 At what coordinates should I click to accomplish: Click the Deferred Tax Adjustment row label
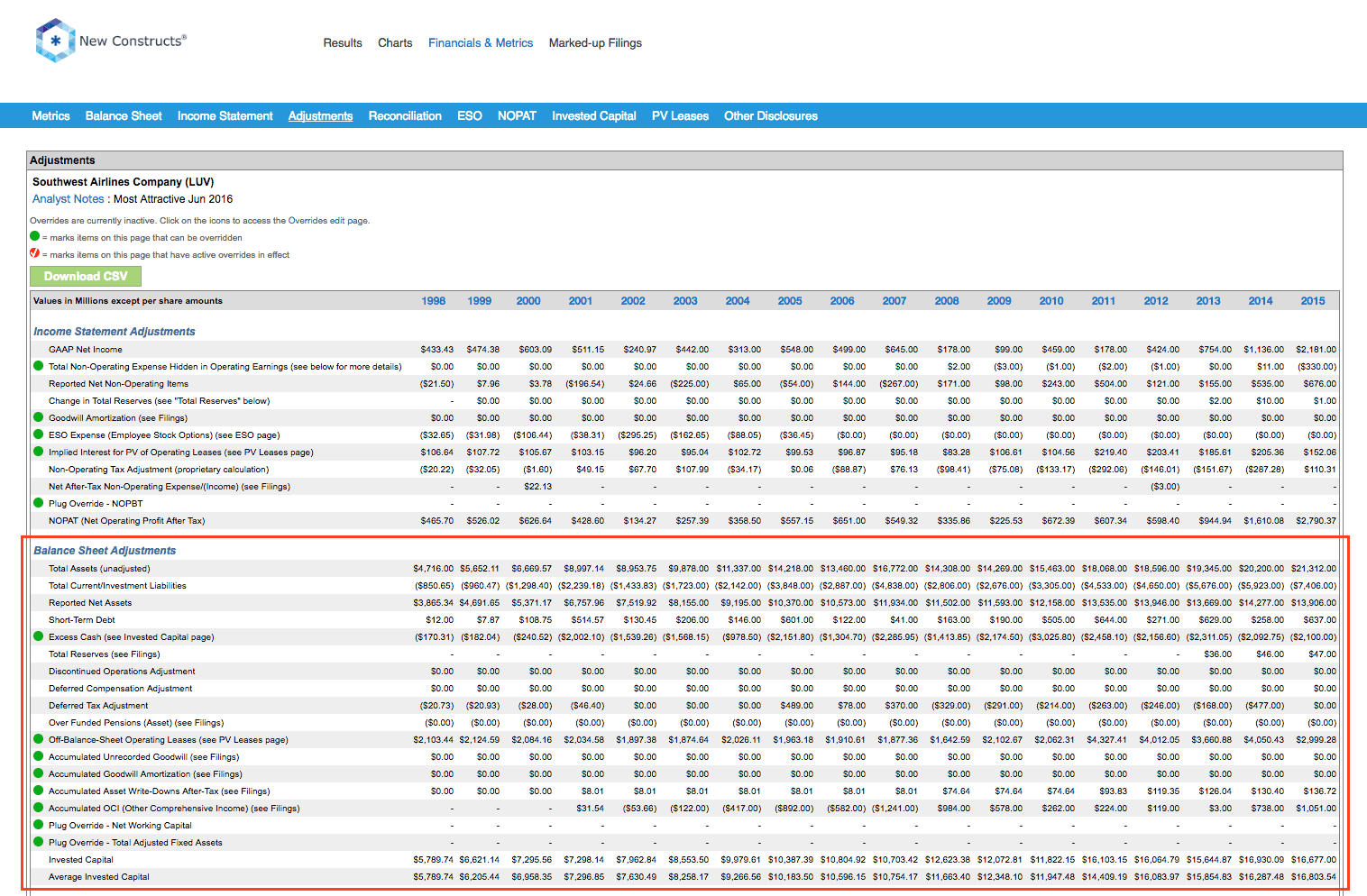click(98, 706)
